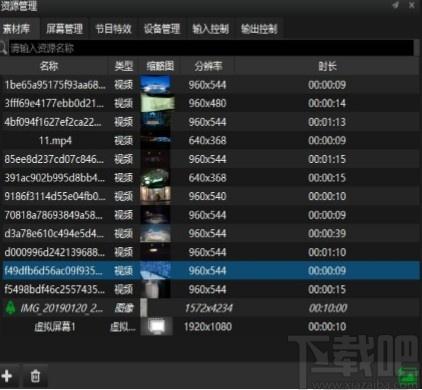
Task: Sort by the 类型 column header
Action: 124,66
